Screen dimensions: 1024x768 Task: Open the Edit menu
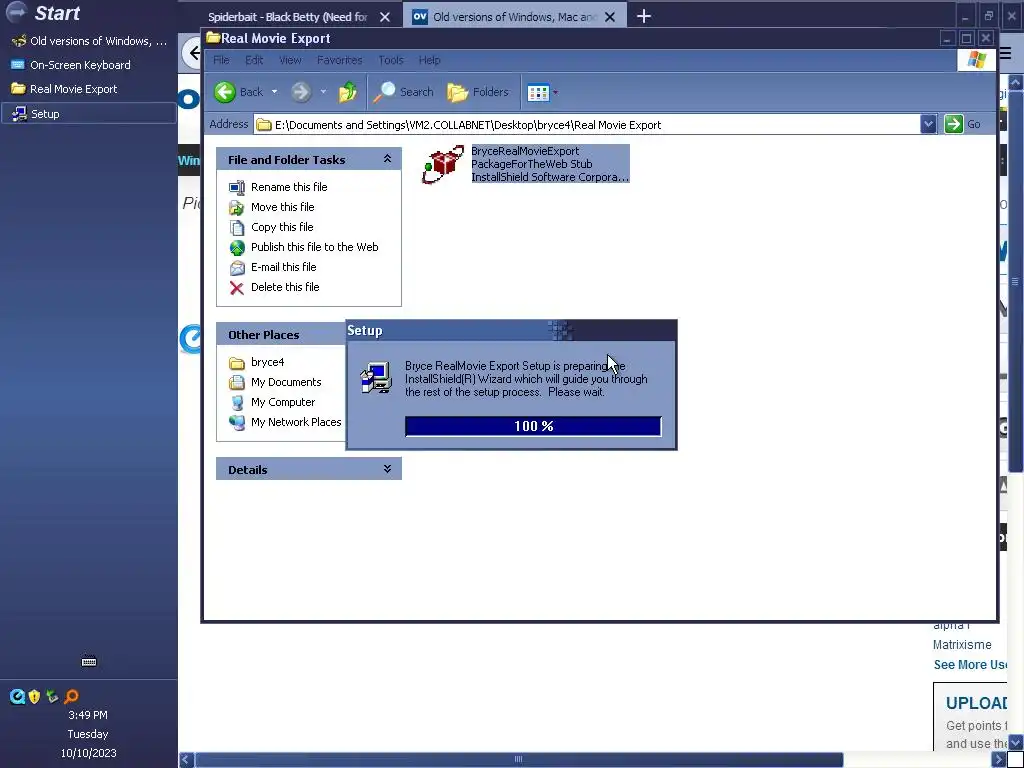coord(254,60)
